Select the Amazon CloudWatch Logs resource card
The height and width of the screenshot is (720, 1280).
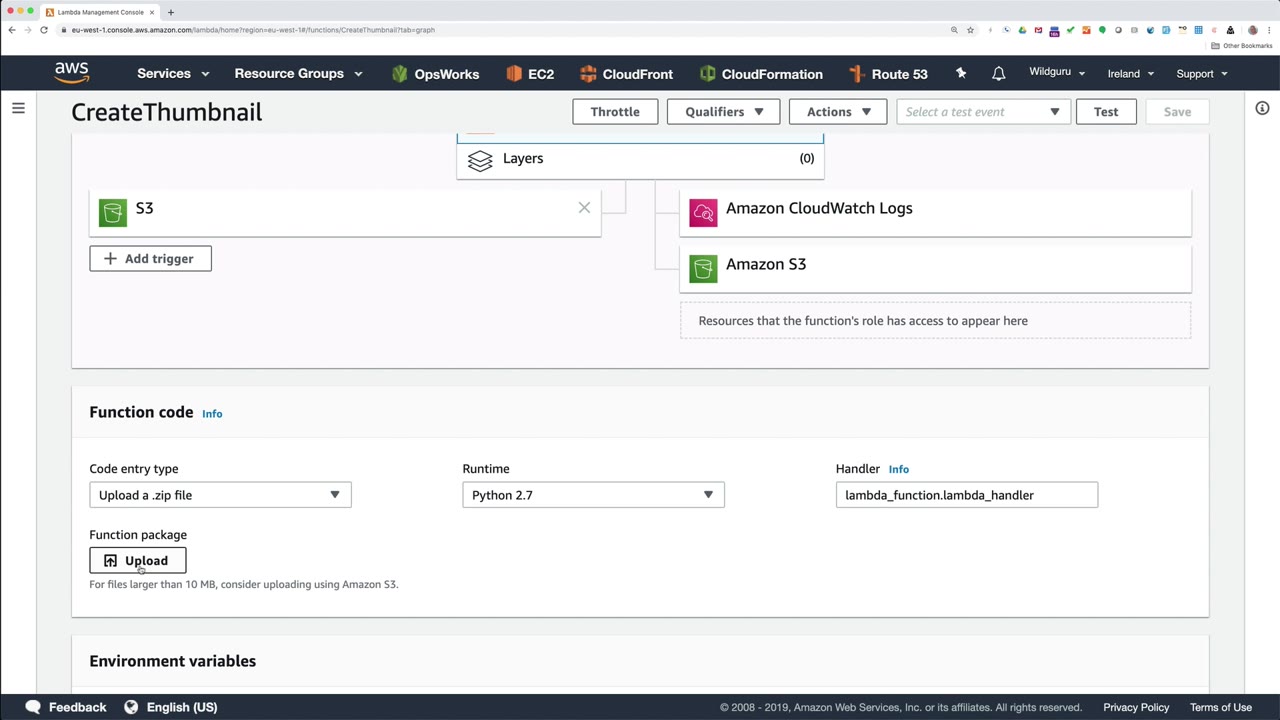(935, 212)
